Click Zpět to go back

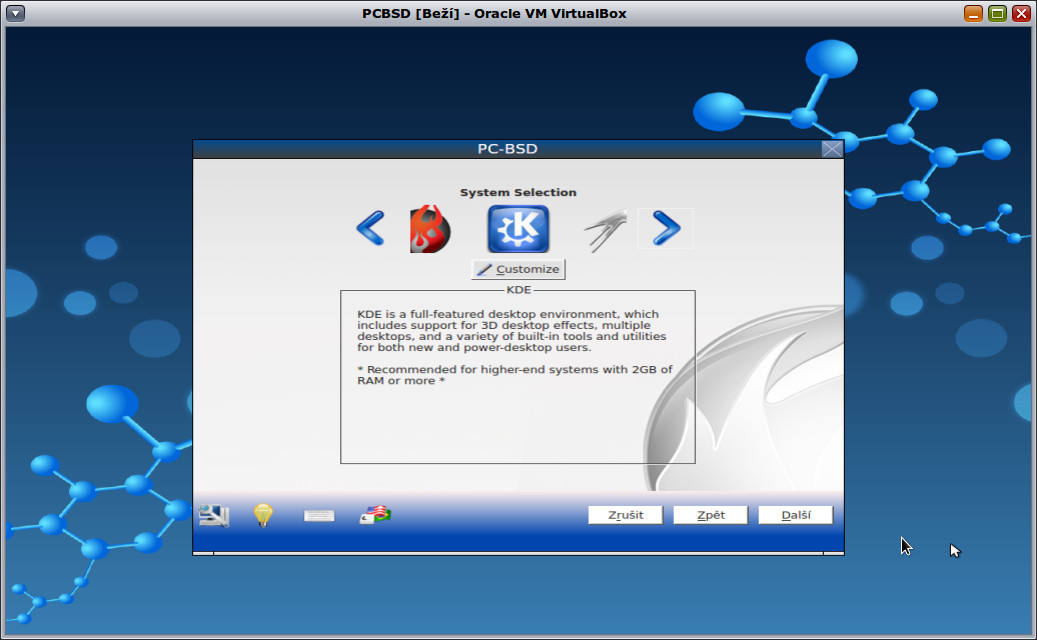(710, 514)
